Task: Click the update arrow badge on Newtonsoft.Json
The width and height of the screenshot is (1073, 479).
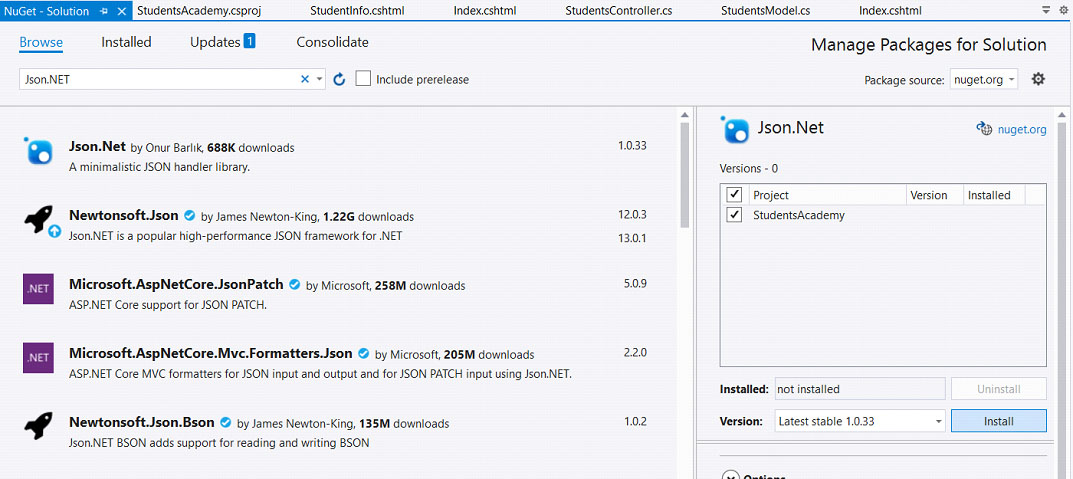Action: point(55,231)
